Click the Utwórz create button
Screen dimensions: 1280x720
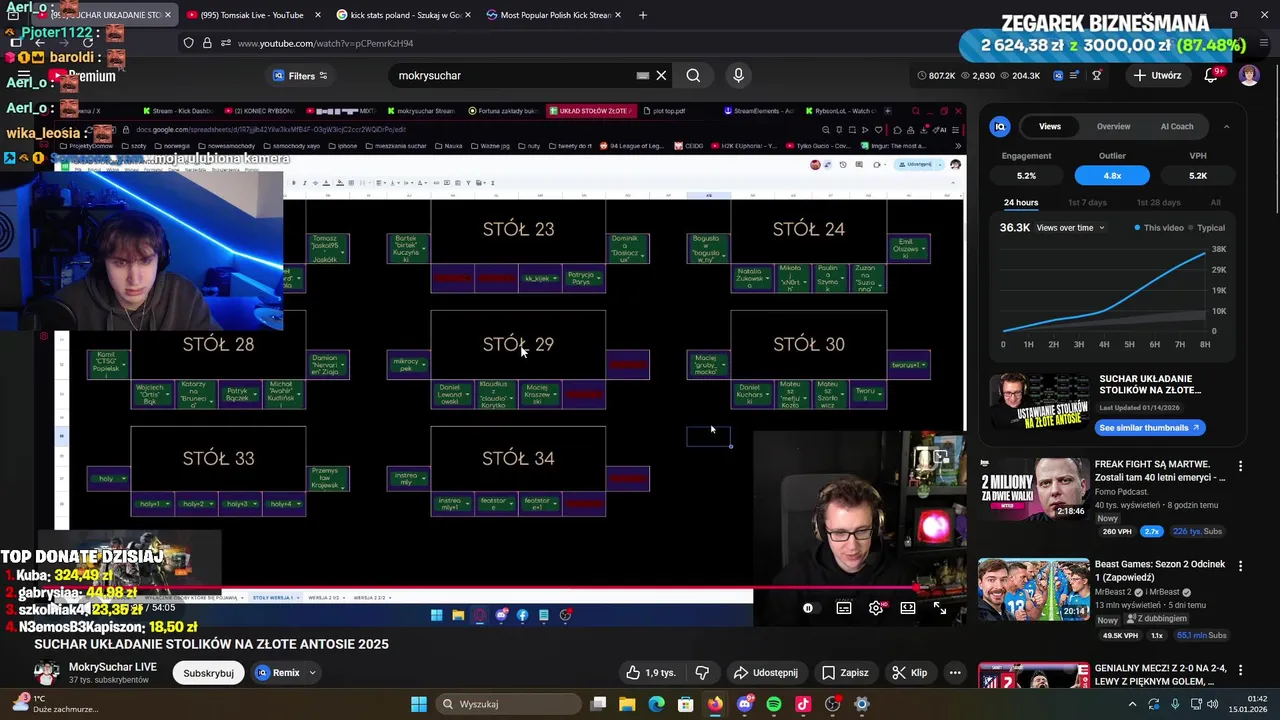point(1158,75)
